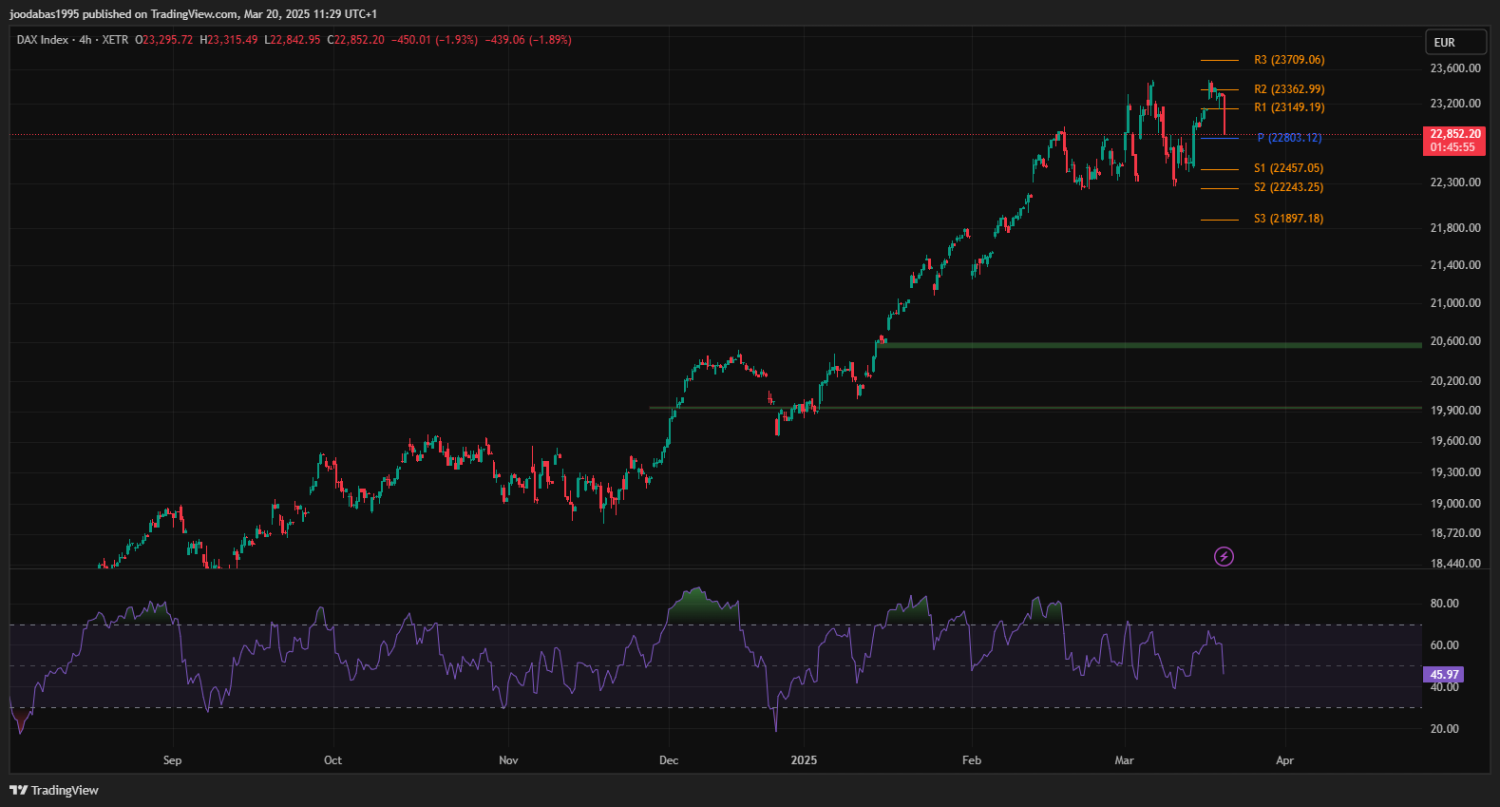Click the 2025 label on time axis

coord(804,761)
